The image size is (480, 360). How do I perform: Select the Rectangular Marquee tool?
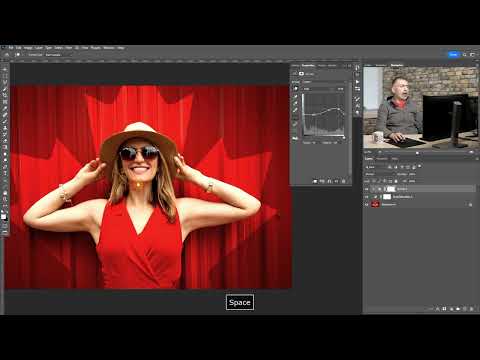coord(5,76)
